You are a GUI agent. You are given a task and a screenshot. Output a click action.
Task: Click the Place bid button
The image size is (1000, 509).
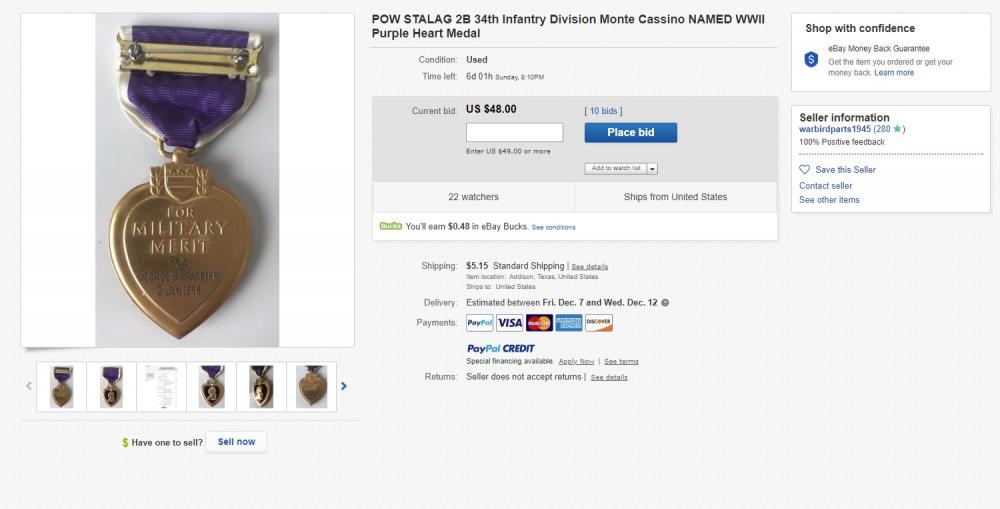click(x=631, y=133)
